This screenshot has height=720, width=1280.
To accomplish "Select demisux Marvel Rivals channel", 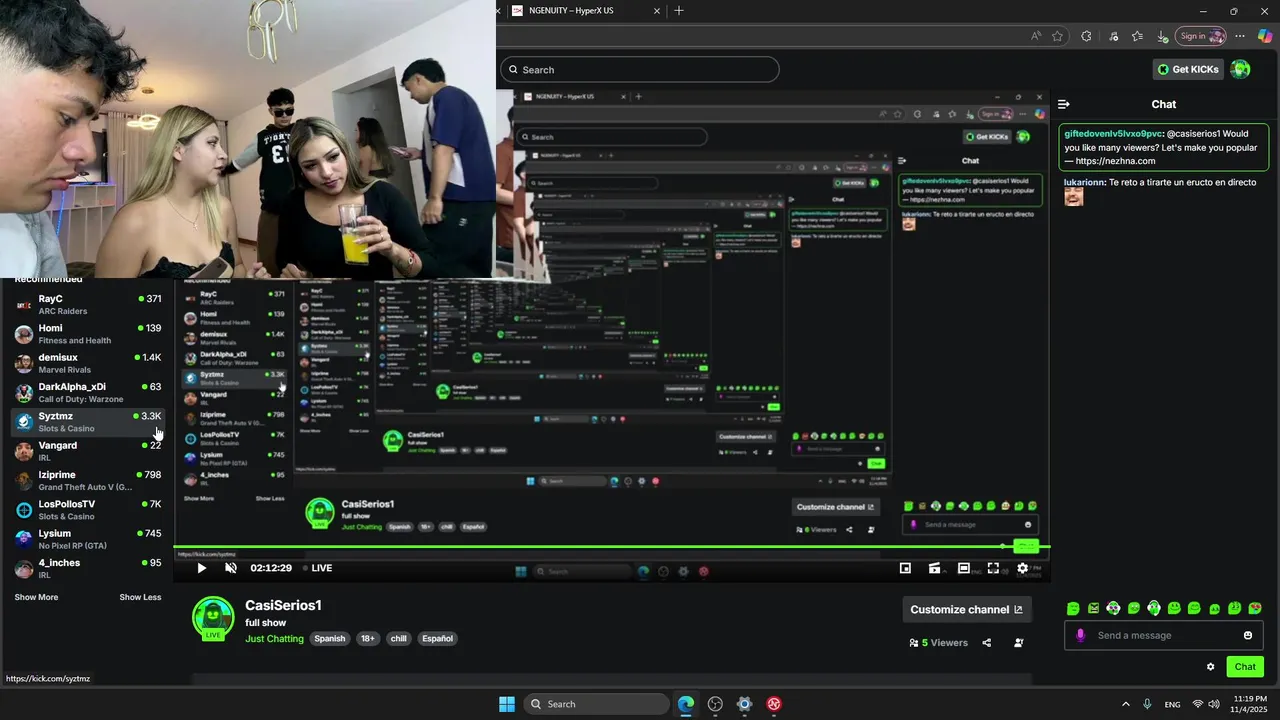I will pos(88,363).
